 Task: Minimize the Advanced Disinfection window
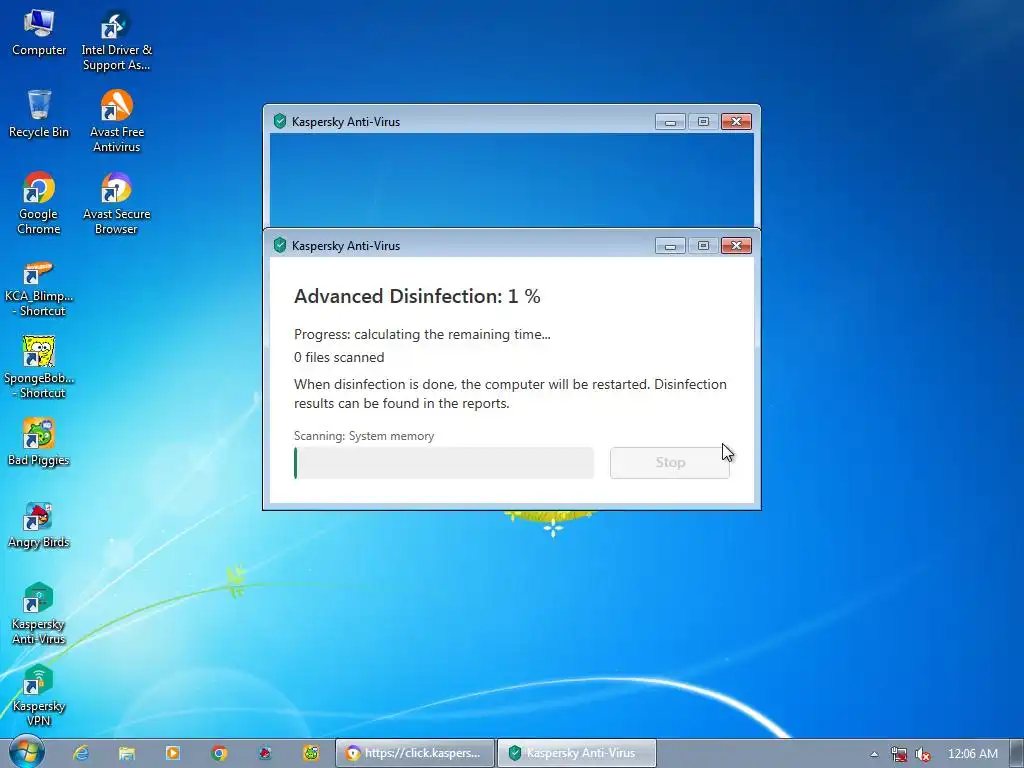[x=670, y=246]
